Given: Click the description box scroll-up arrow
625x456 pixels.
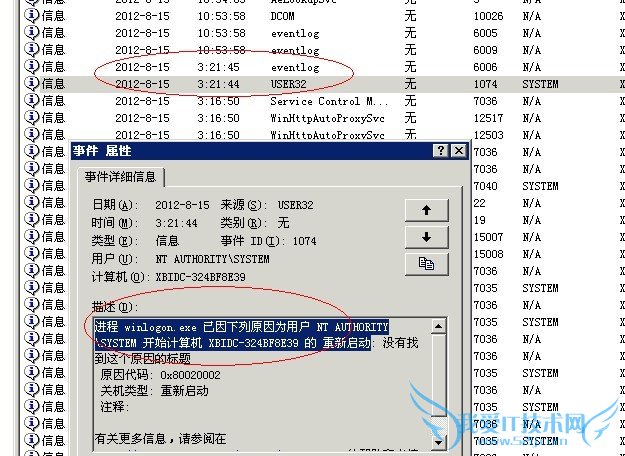Looking at the screenshot, I should click(x=438, y=326).
